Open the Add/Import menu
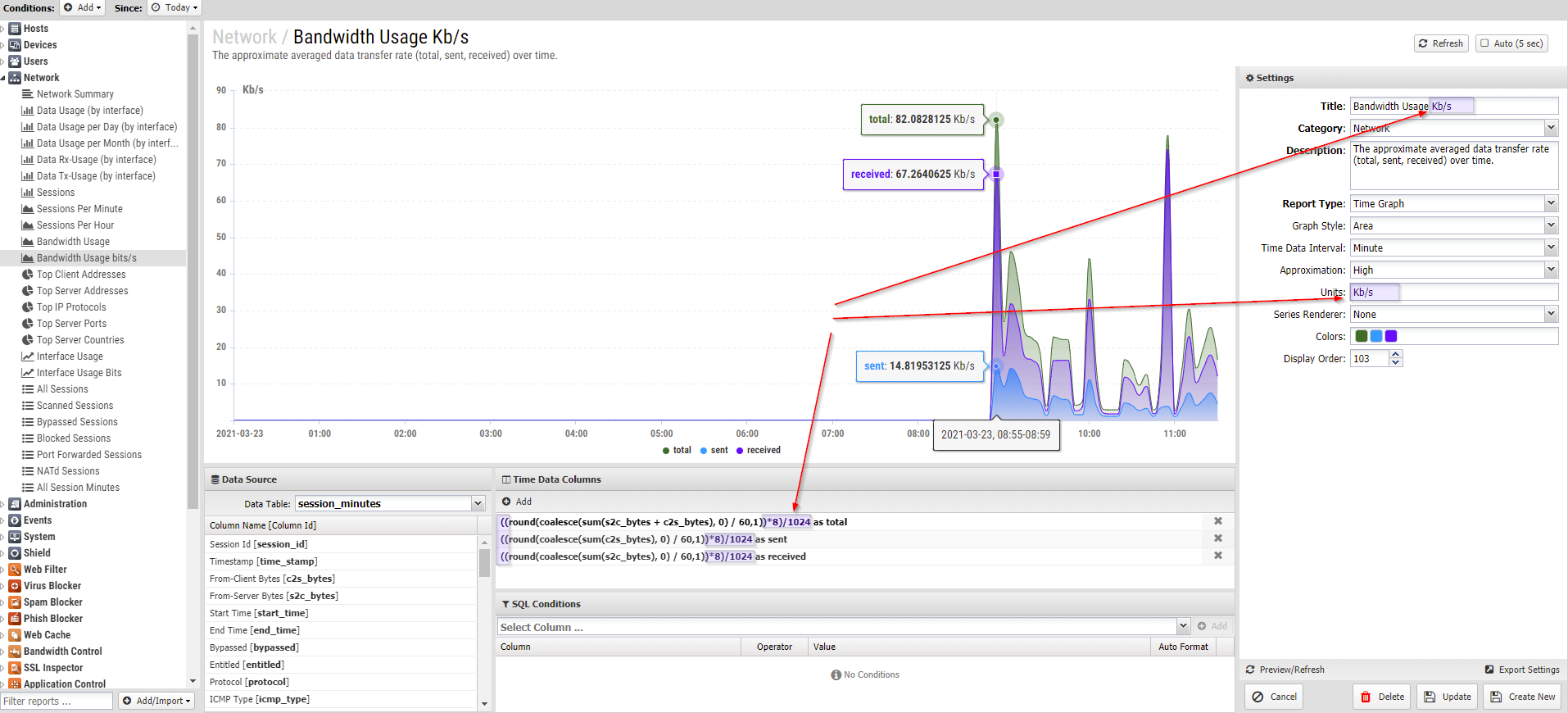1568x713 pixels. [x=156, y=701]
